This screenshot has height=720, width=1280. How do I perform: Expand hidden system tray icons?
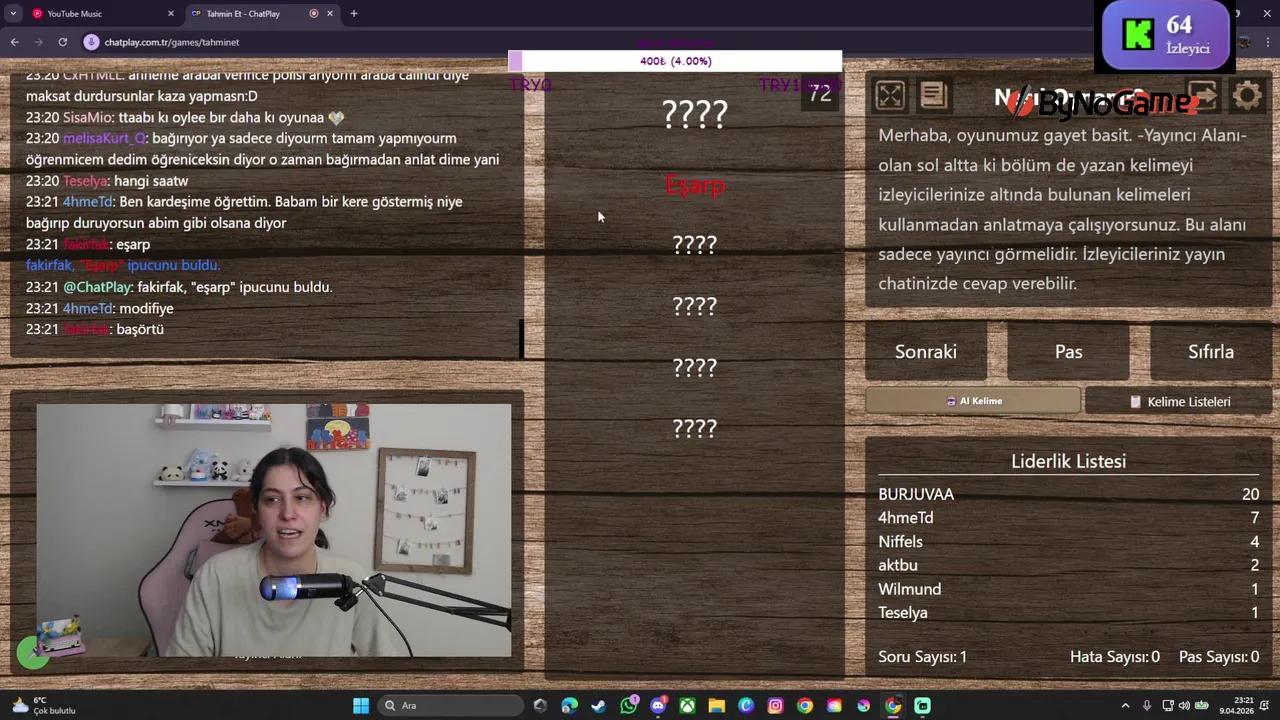(1126, 705)
